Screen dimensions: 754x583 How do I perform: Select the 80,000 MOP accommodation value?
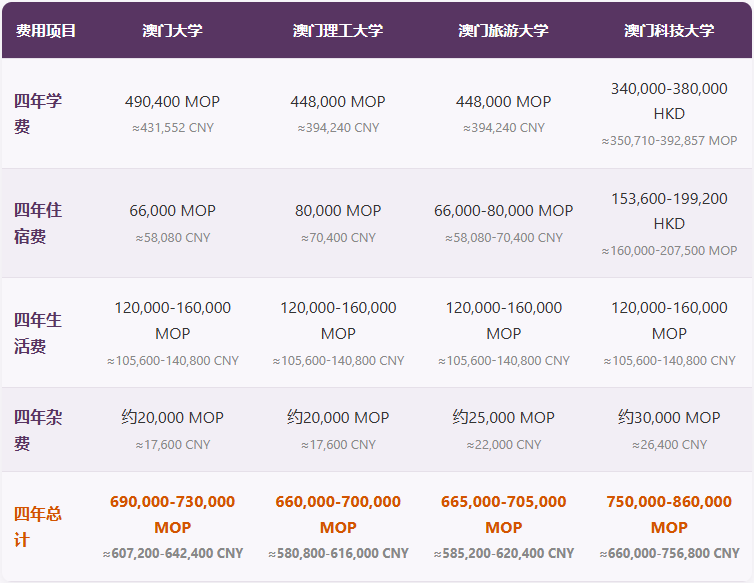point(338,211)
